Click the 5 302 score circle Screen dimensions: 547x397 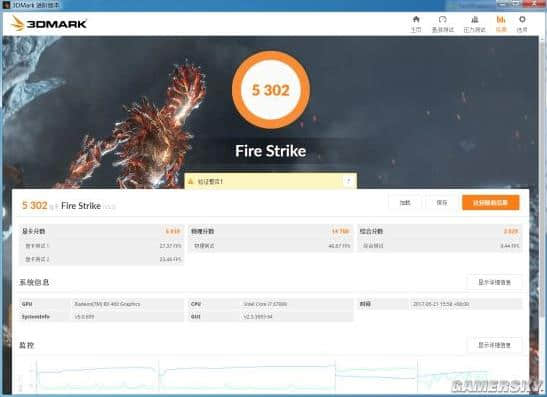tap(271, 90)
